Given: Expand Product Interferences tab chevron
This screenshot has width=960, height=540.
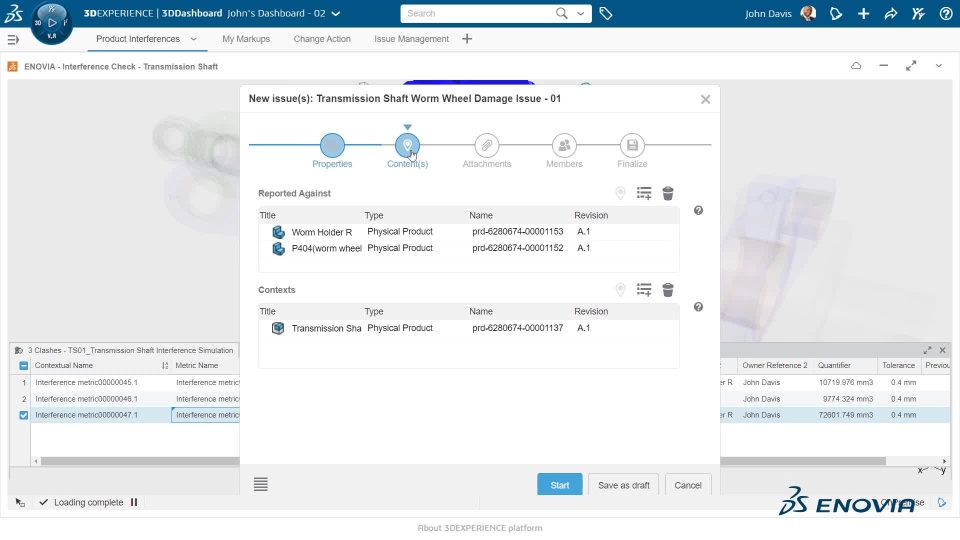Looking at the screenshot, I should coord(193,39).
